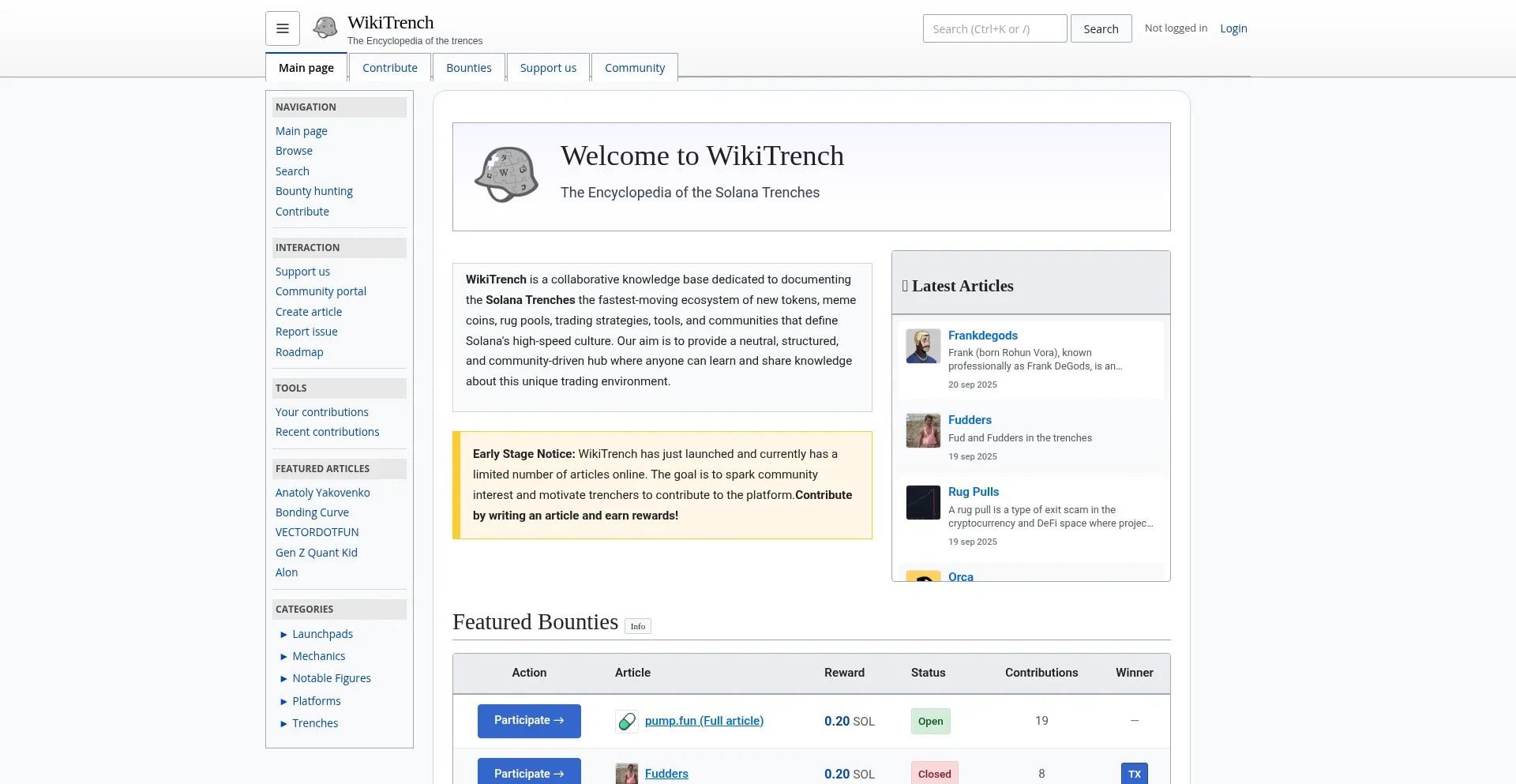
Task: Open the Frankdegods article thumbnail
Action: click(922, 346)
